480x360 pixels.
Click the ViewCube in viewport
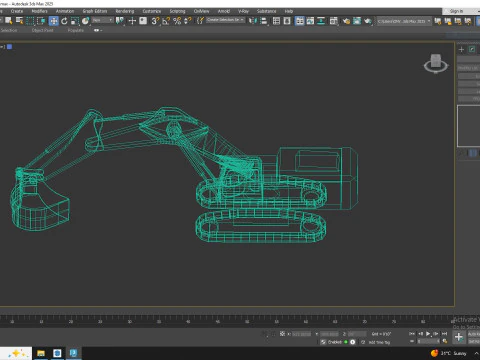[436, 63]
